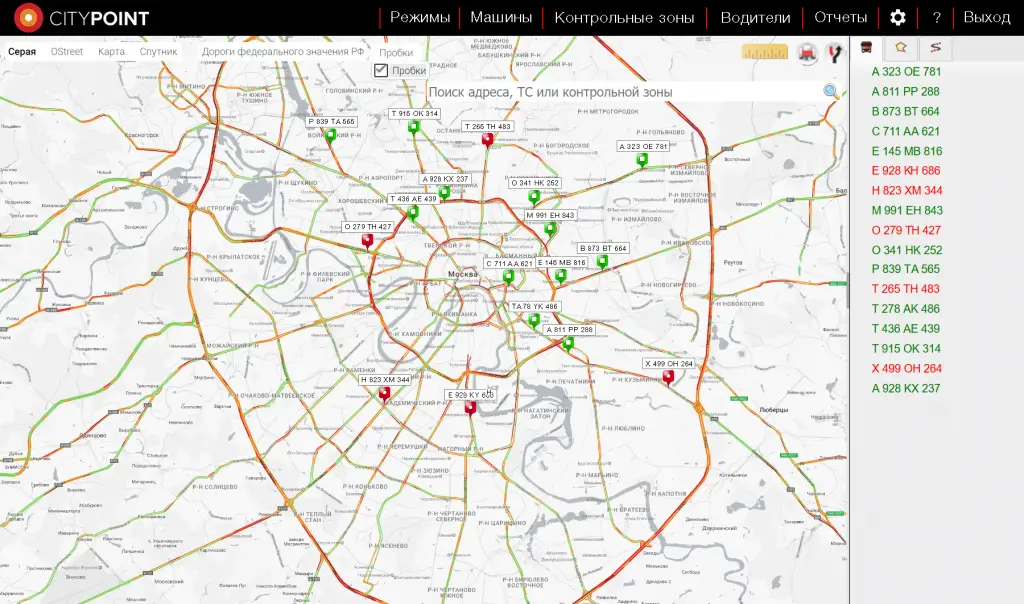
Task: Expand the Пробки layer dropdown
Action: (396, 53)
